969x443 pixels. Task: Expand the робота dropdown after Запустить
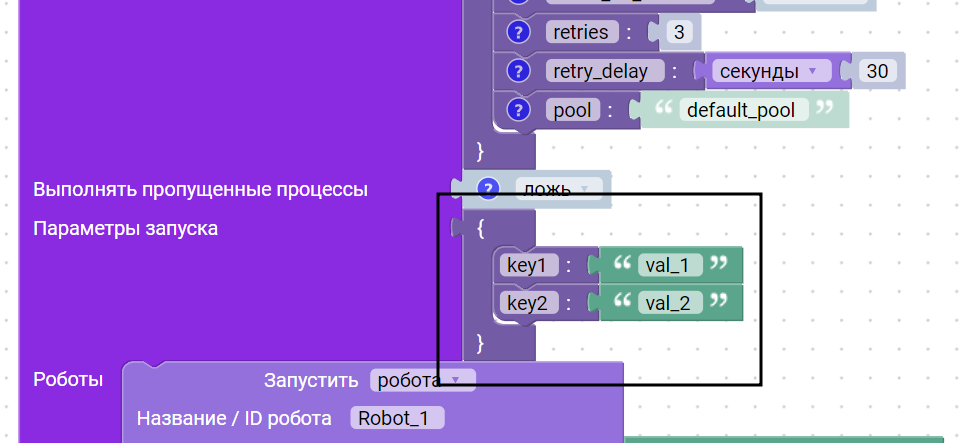click(x=421, y=380)
